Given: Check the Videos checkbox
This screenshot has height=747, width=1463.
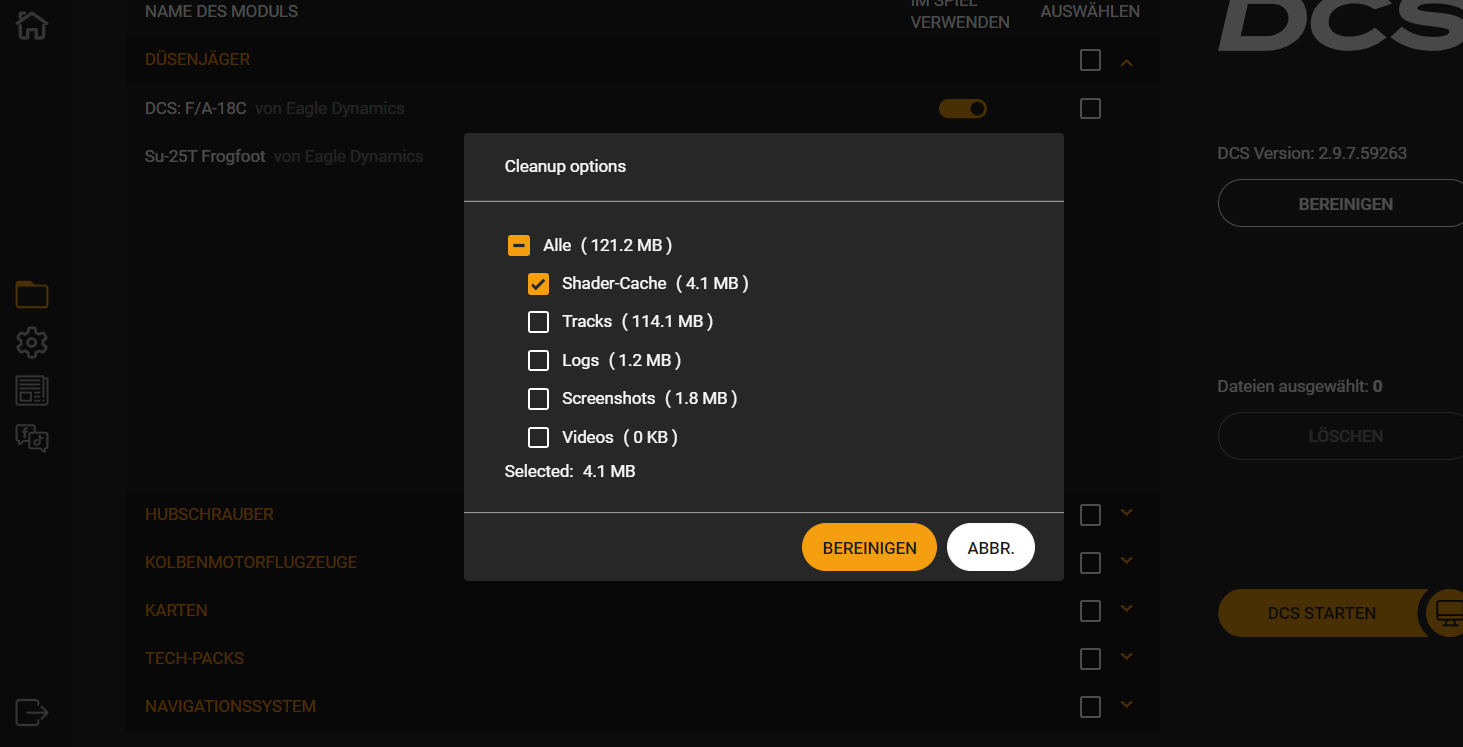Looking at the screenshot, I should (538, 437).
